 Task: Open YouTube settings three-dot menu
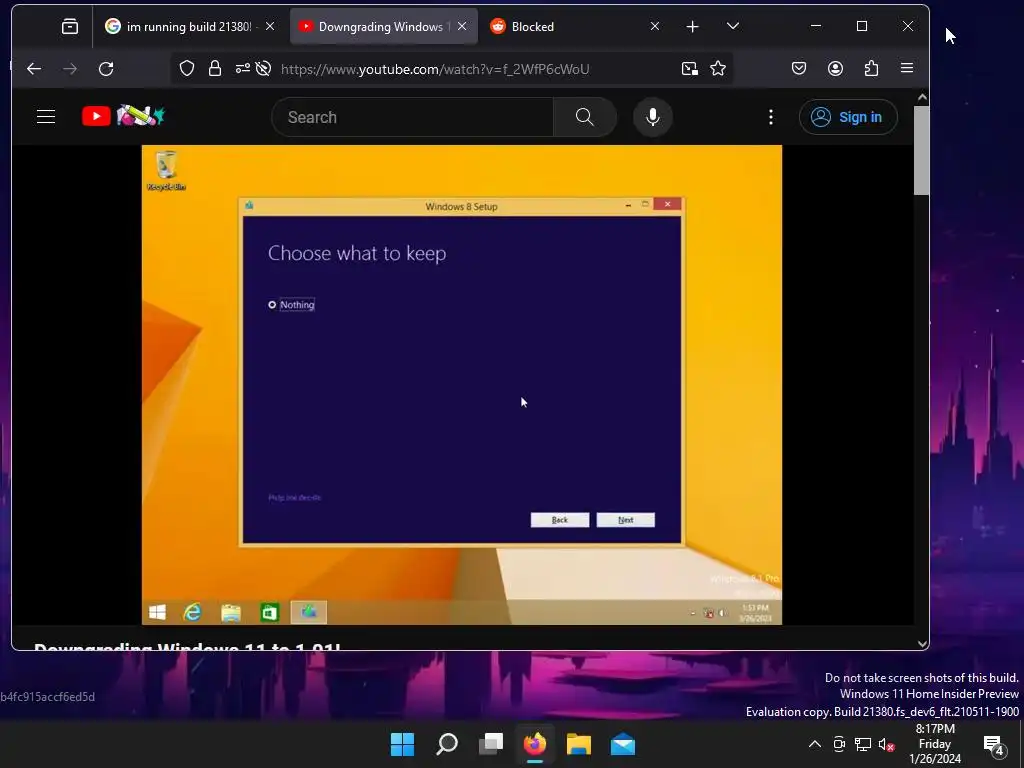pyautogui.click(x=771, y=117)
